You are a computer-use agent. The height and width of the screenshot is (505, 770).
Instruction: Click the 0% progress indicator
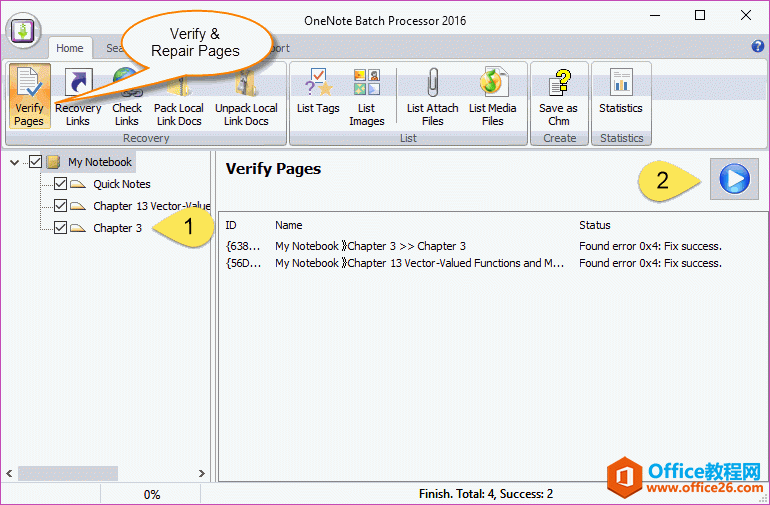152,495
